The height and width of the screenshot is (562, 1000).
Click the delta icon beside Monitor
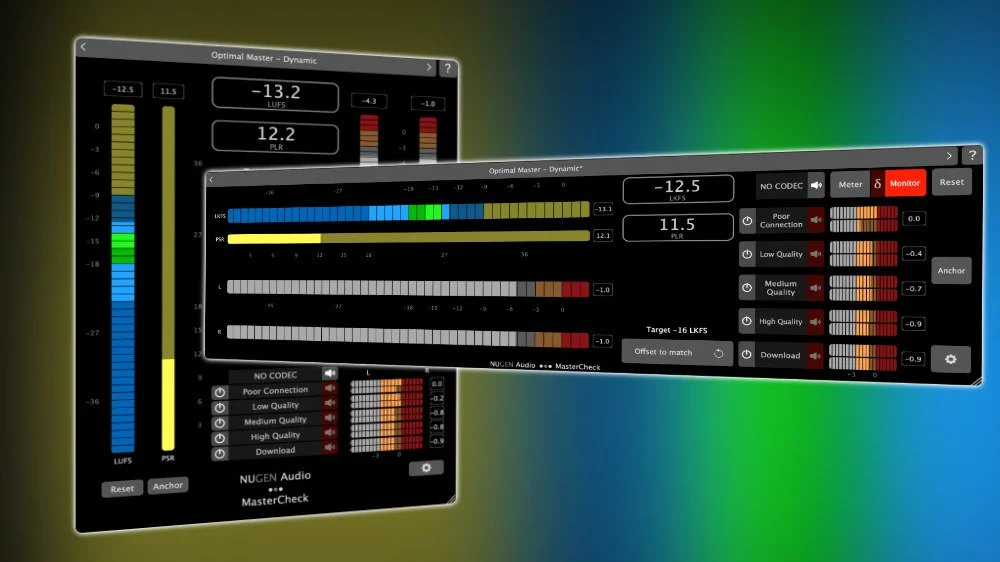(x=878, y=184)
